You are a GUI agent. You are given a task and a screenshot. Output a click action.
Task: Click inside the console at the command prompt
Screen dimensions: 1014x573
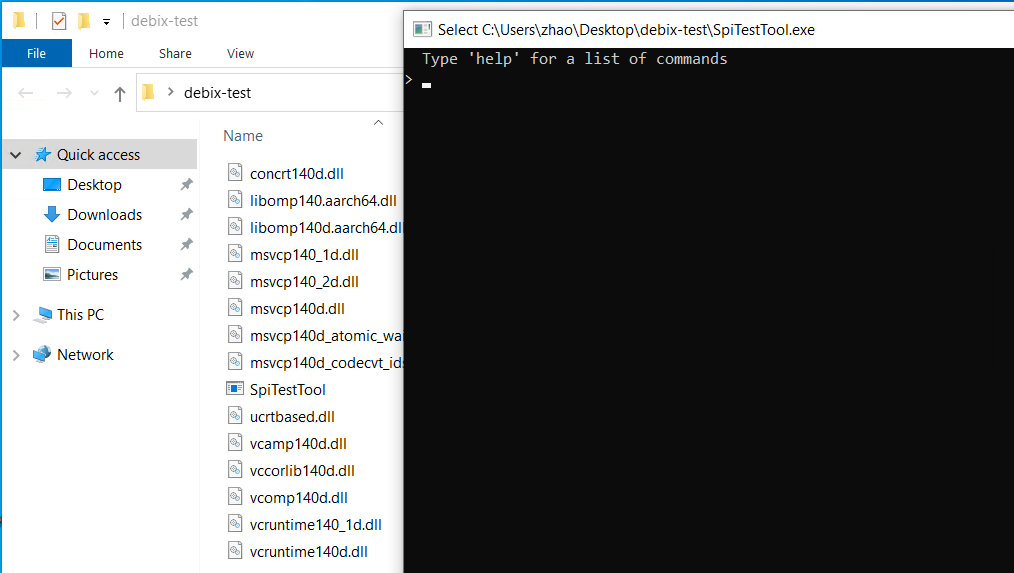point(427,84)
